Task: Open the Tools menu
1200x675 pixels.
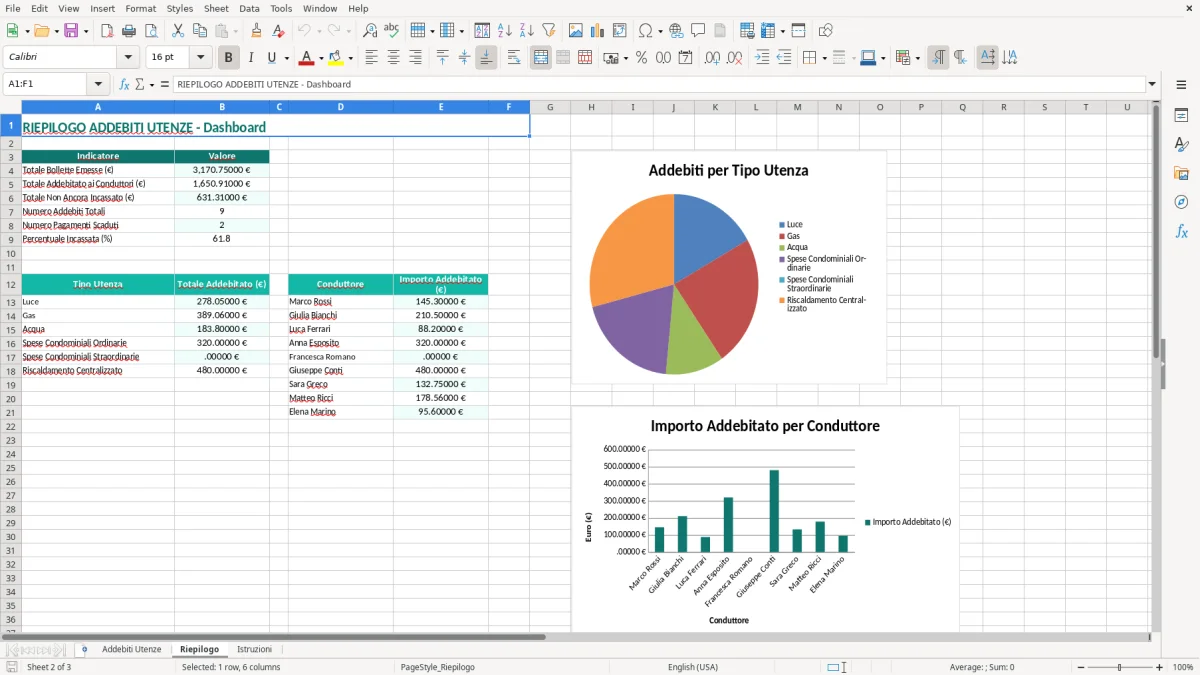Action: tap(281, 8)
